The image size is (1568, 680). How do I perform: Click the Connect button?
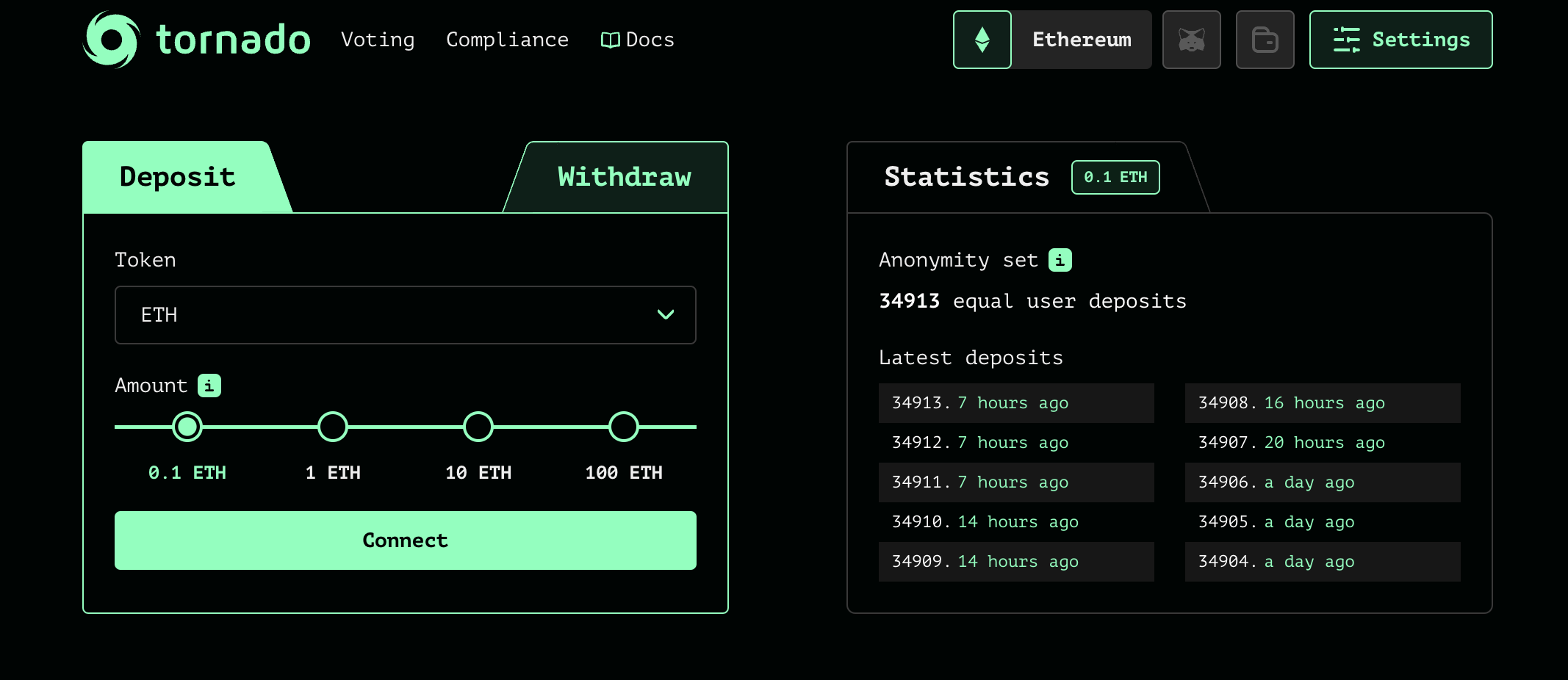406,540
